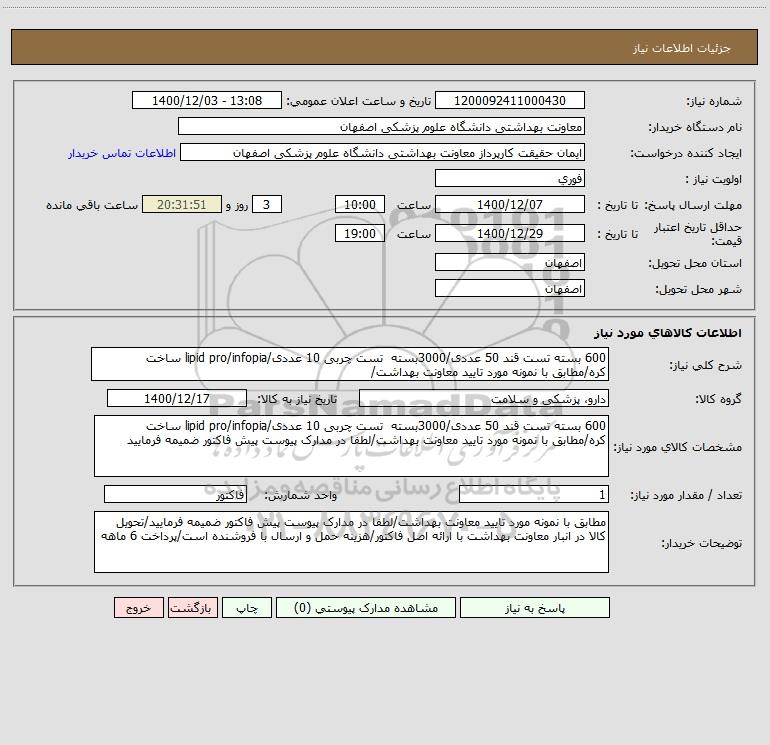
Task: Click the response deadline date 1400/12/07
Action: [x=510, y=204]
